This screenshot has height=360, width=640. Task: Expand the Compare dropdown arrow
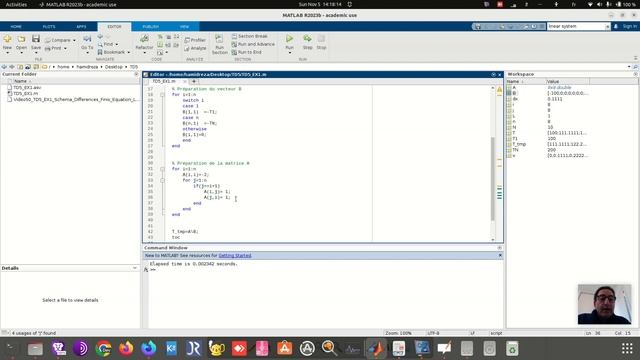point(74,40)
